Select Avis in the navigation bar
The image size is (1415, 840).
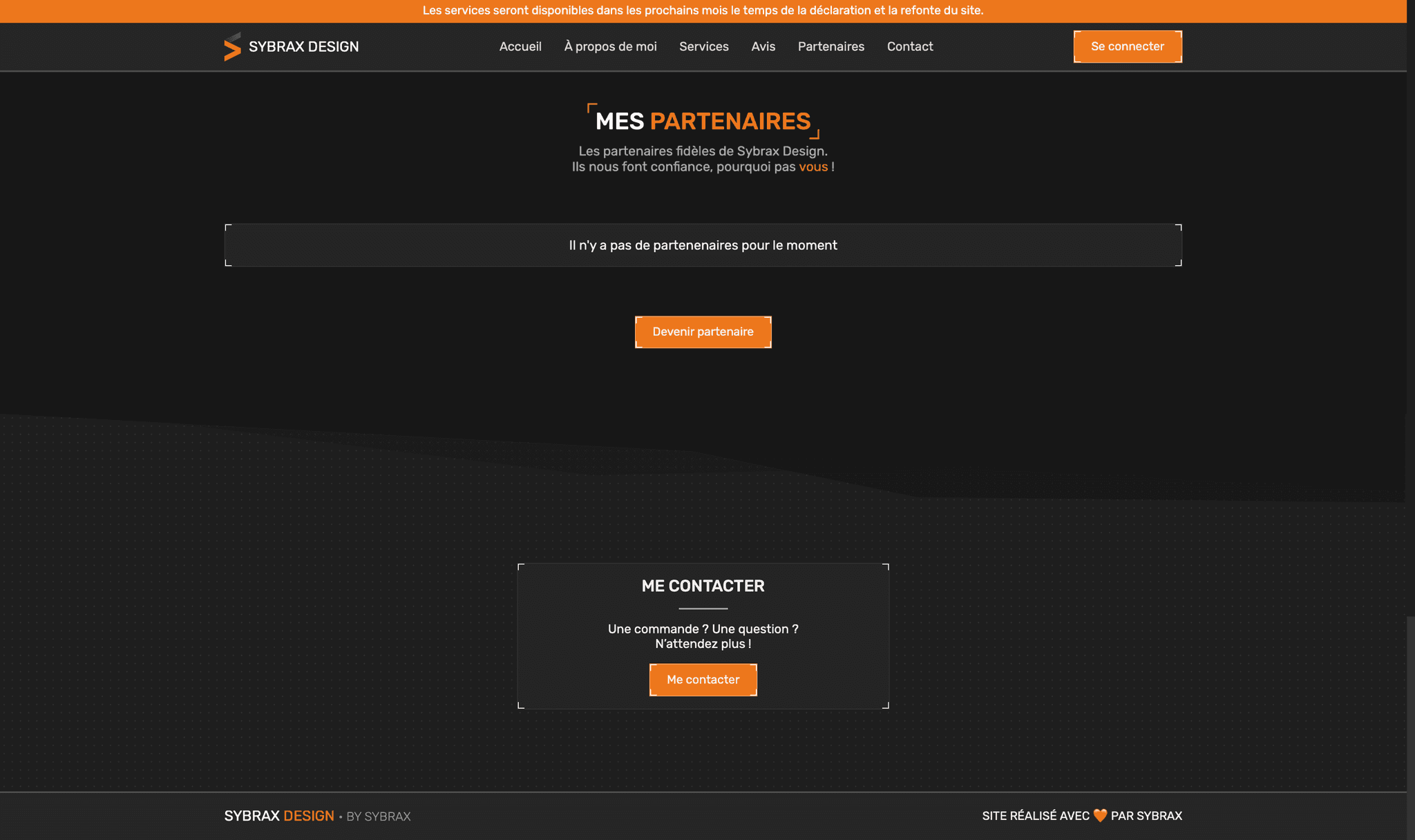(x=763, y=46)
